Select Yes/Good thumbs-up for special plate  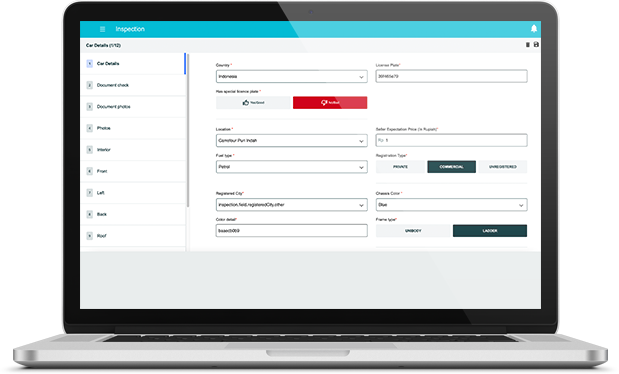tap(253, 103)
